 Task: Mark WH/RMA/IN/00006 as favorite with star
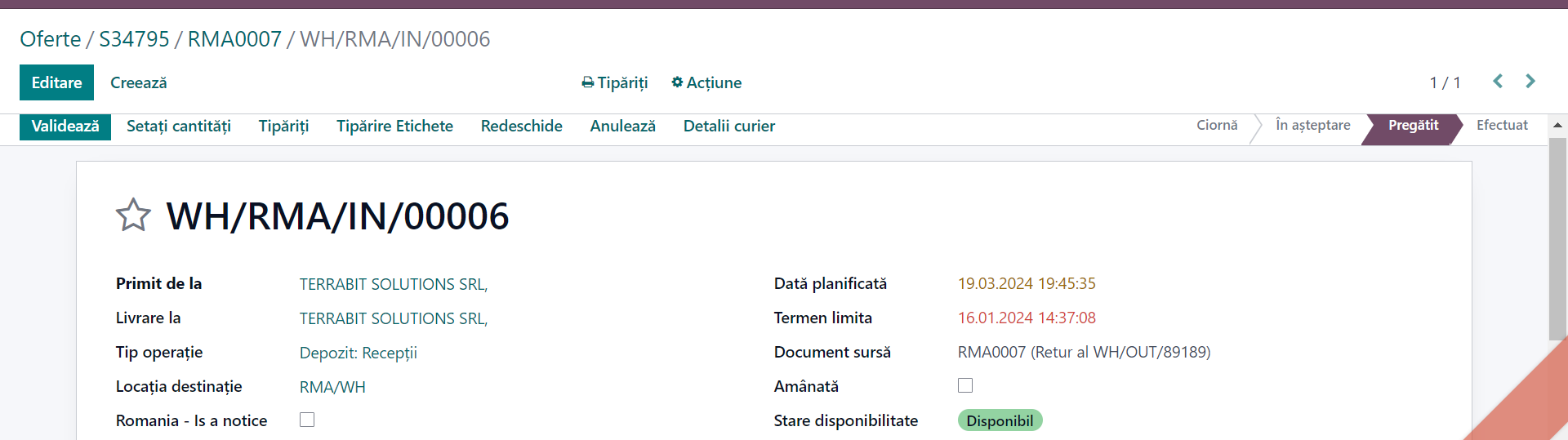point(133,216)
